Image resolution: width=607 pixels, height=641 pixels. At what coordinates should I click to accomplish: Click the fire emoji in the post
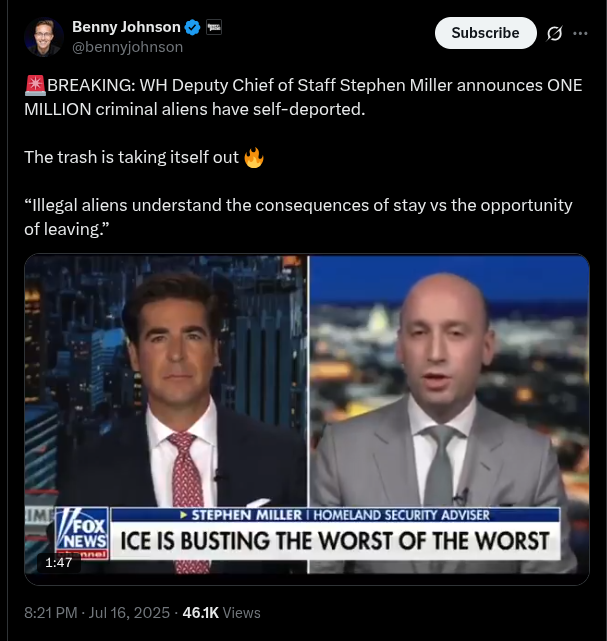click(x=254, y=157)
